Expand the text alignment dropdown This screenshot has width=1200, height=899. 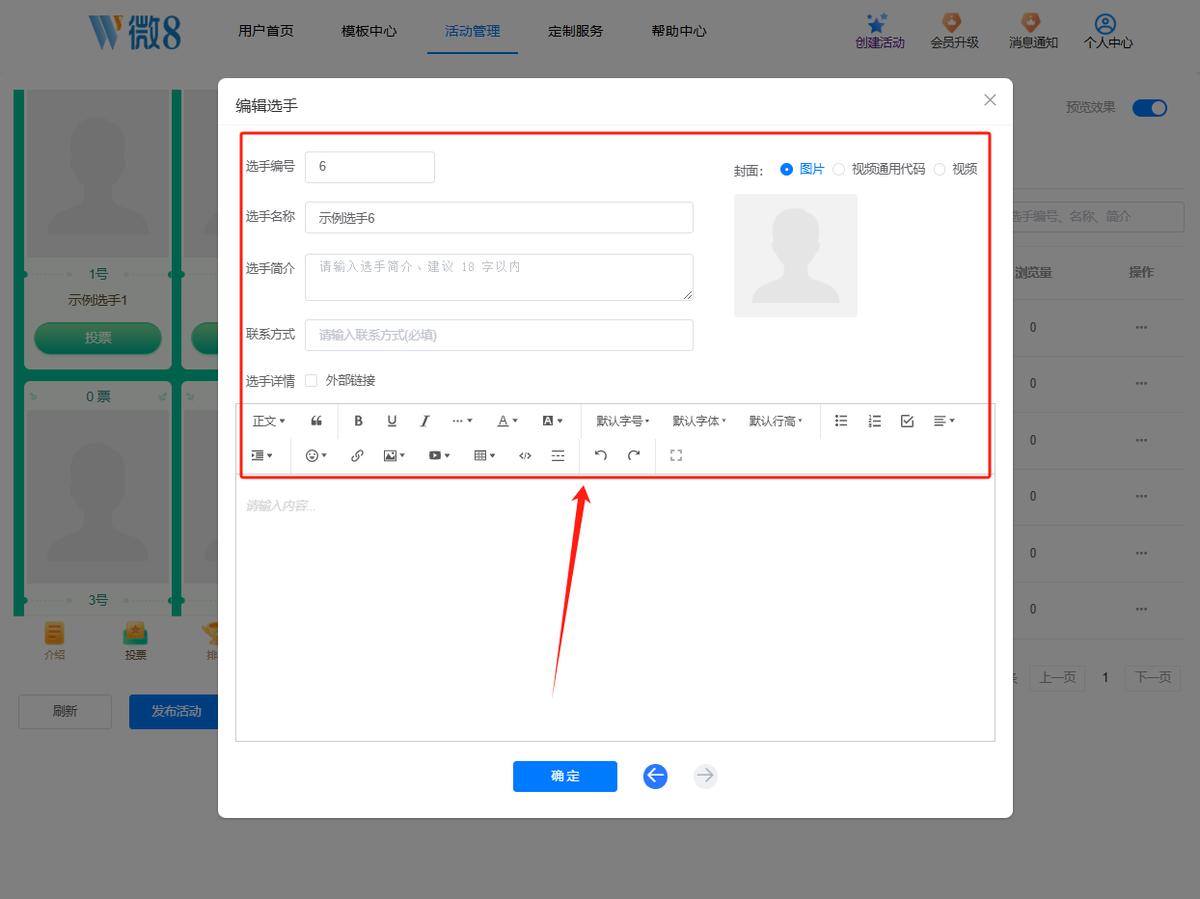pyautogui.click(x=944, y=421)
